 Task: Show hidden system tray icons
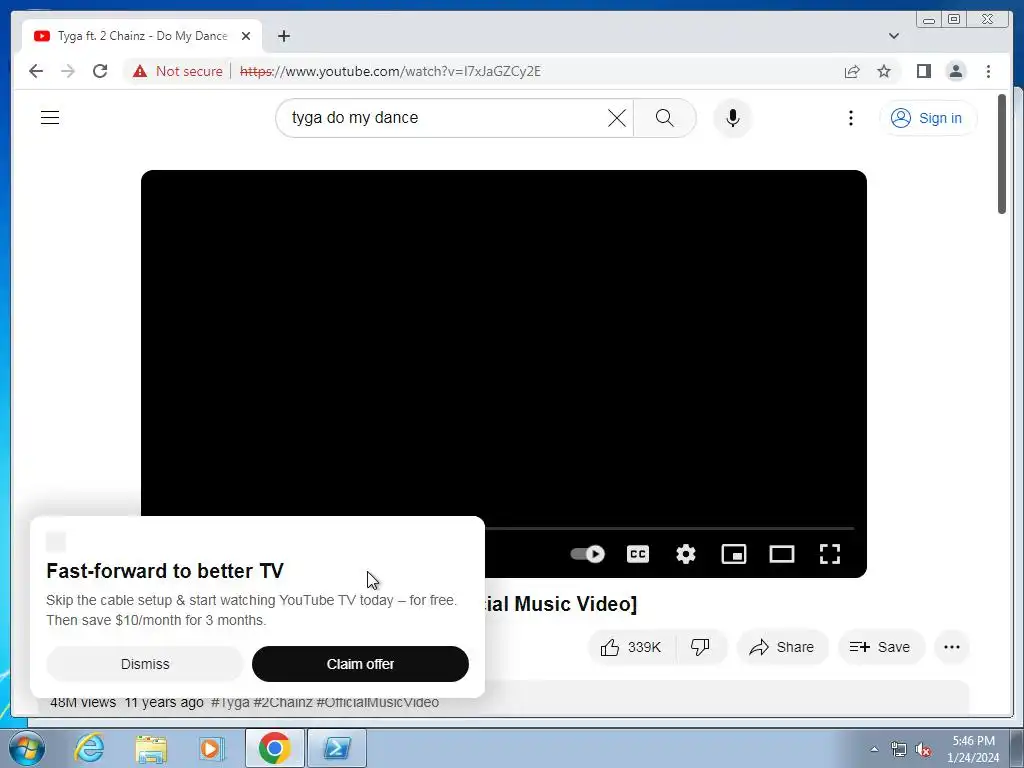click(874, 749)
